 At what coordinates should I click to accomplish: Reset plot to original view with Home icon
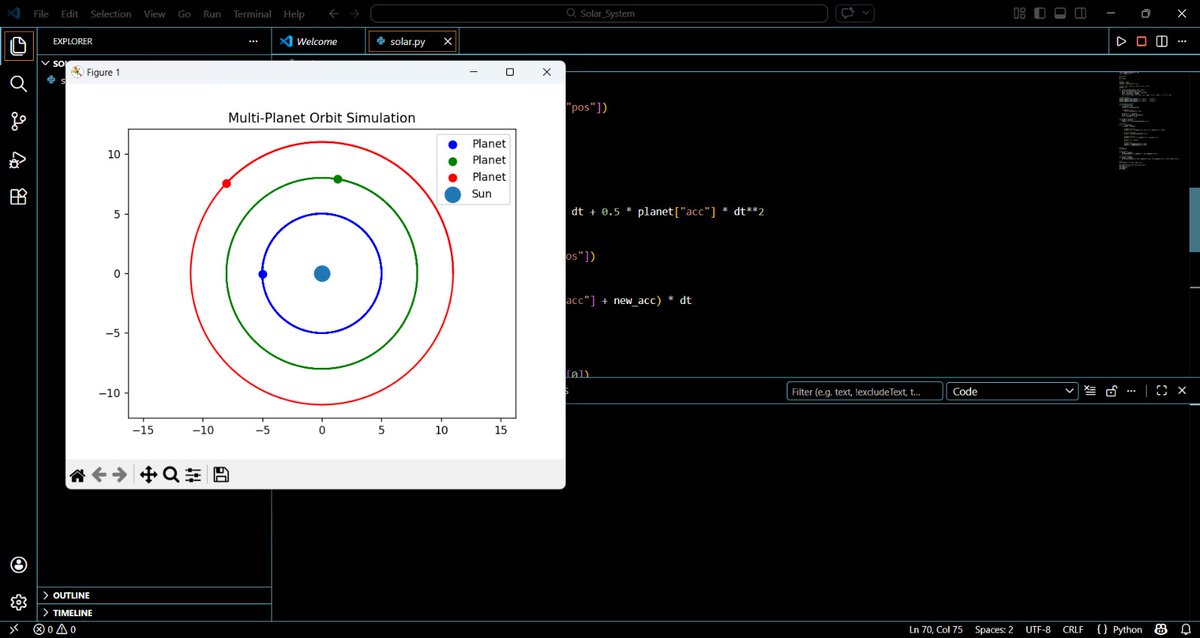tap(77, 475)
